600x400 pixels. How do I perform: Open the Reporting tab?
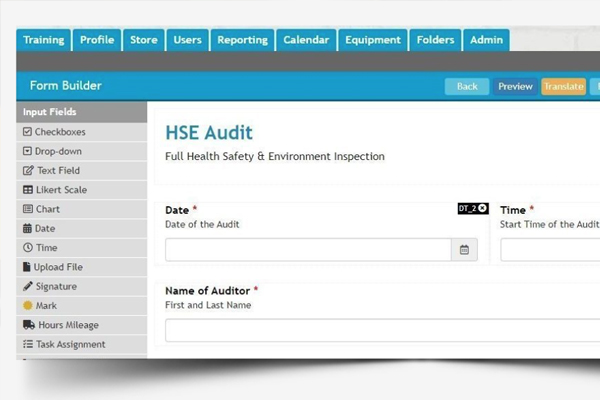pos(243,40)
